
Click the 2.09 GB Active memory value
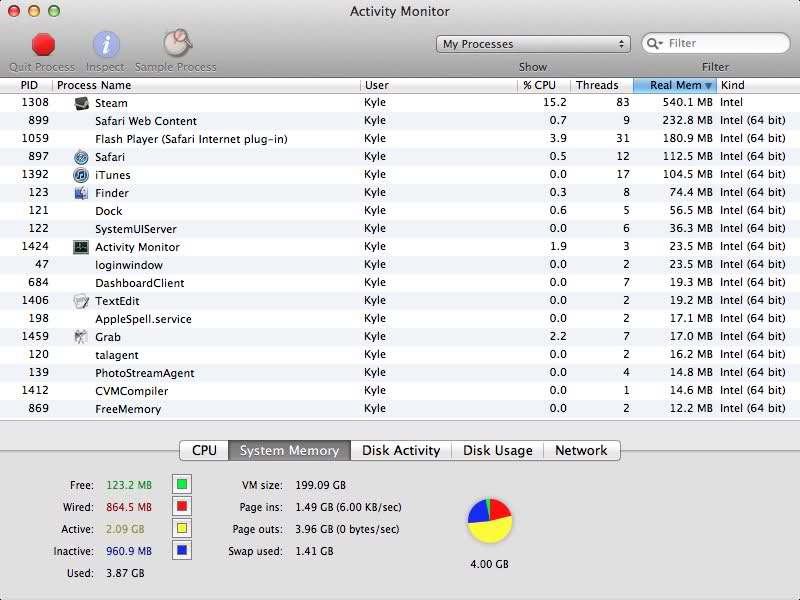tap(125, 529)
